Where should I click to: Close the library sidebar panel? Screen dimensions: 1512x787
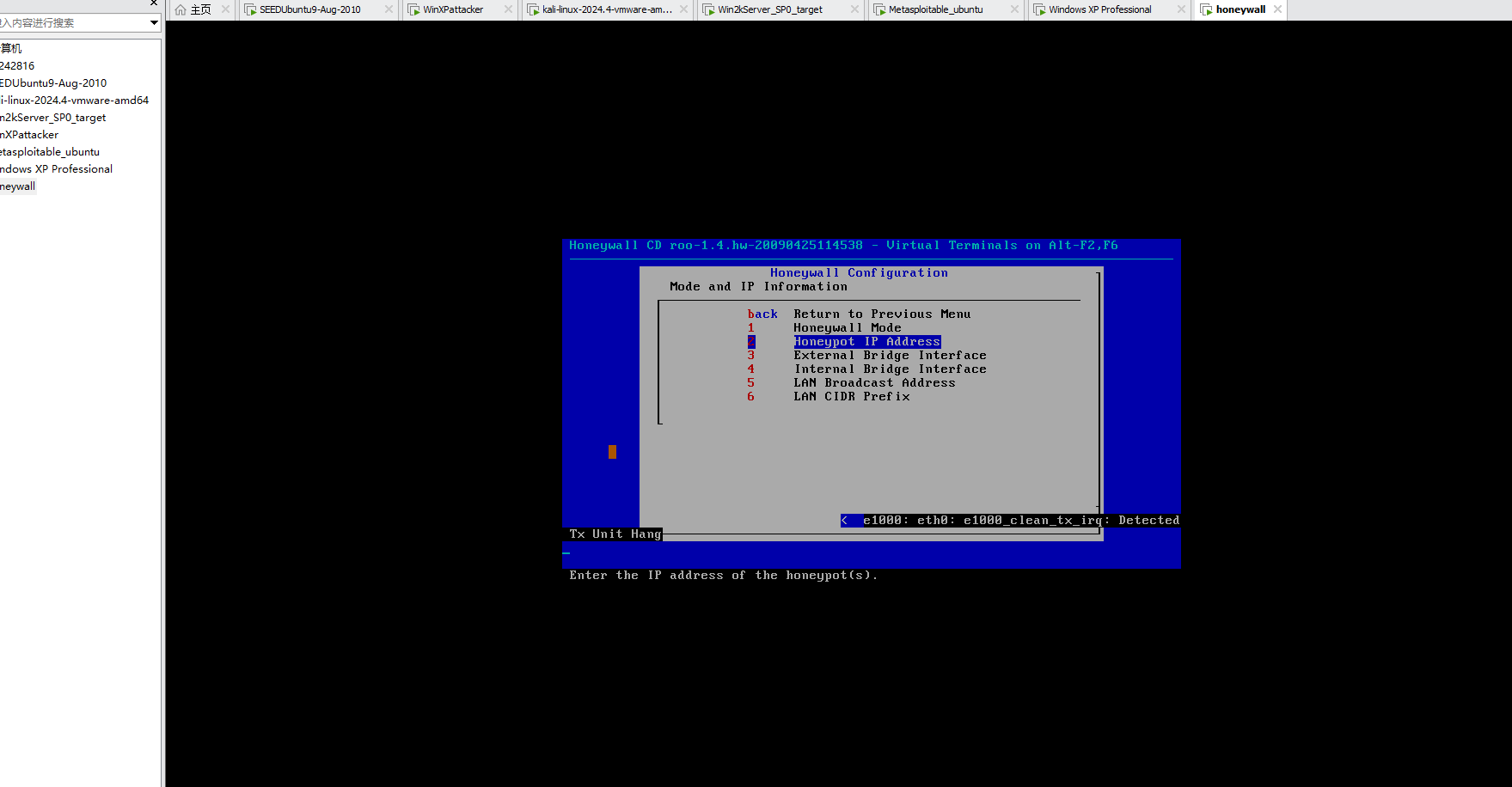[x=154, y=3]
